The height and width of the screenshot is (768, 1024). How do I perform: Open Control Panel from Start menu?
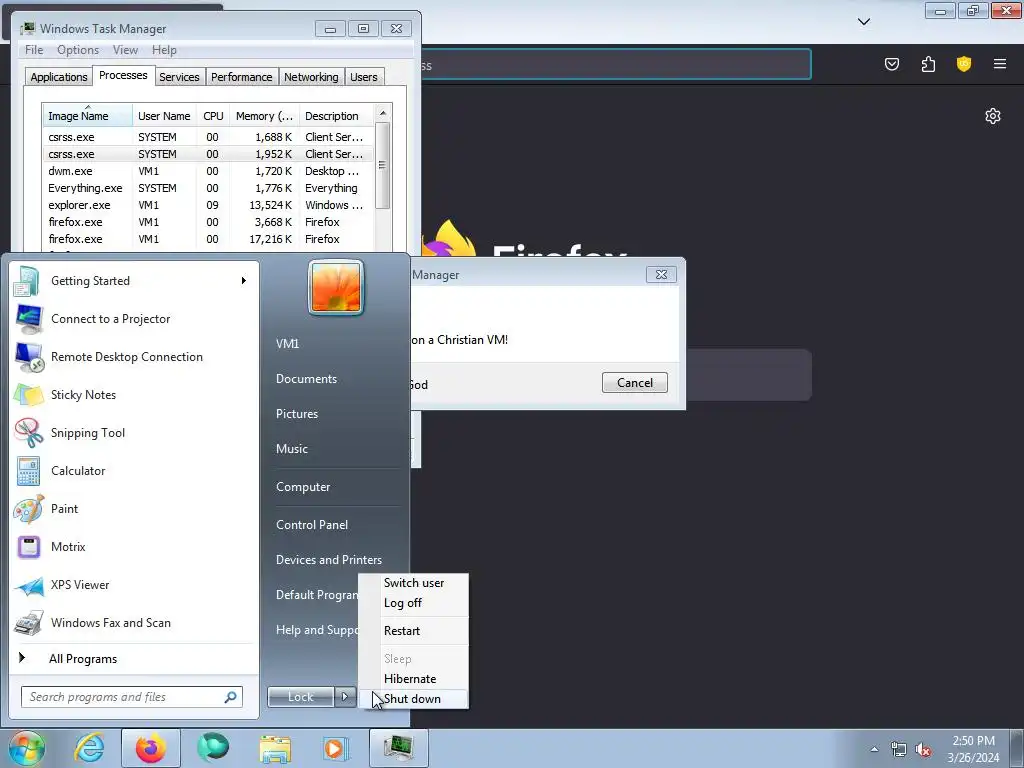pyautogui.click(x=312, y=525)
